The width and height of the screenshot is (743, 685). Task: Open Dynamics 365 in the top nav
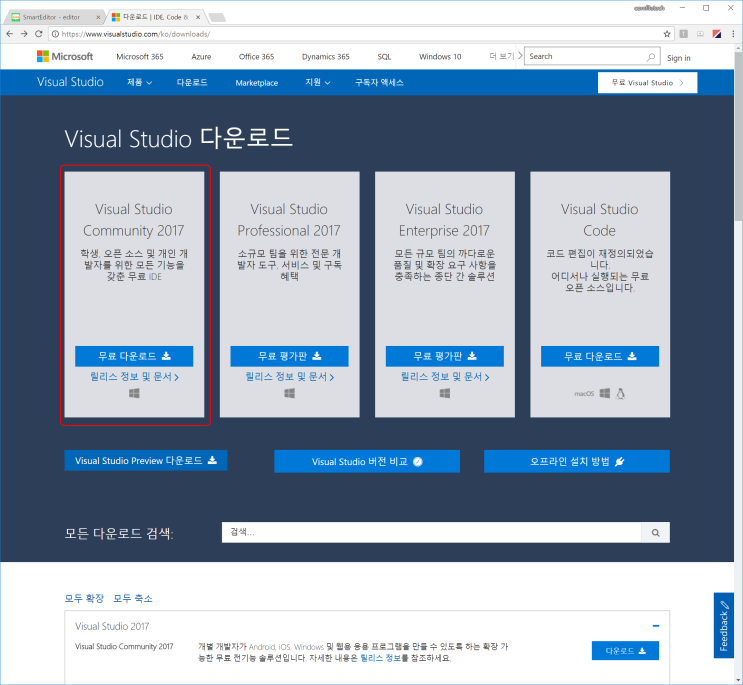pyautogui.click(x=326, y=56)
